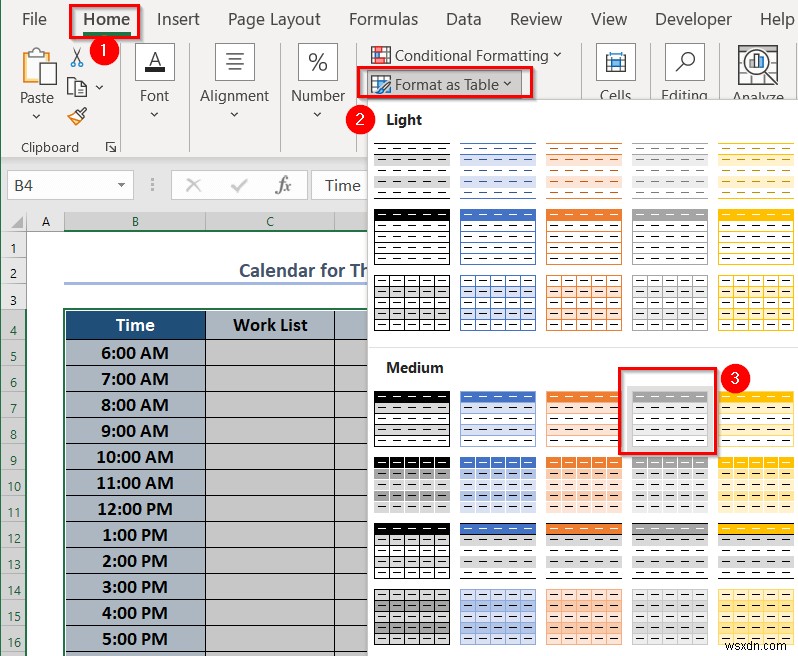The height and width of the screenshot is (656, 798).
Task: Switch to the Developer tab
Action: click(693, 19)
